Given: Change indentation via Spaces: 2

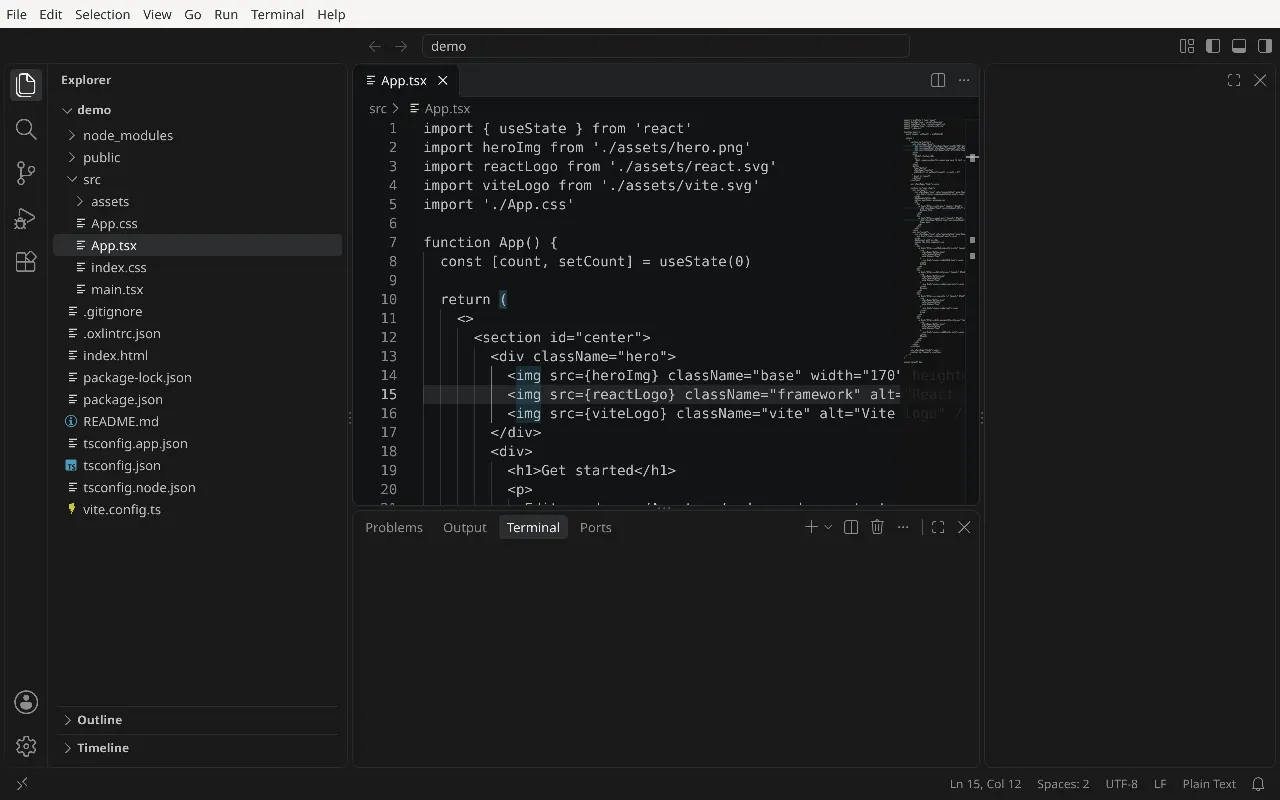Looking at the screenshot, I should [x=1063, y=784].
